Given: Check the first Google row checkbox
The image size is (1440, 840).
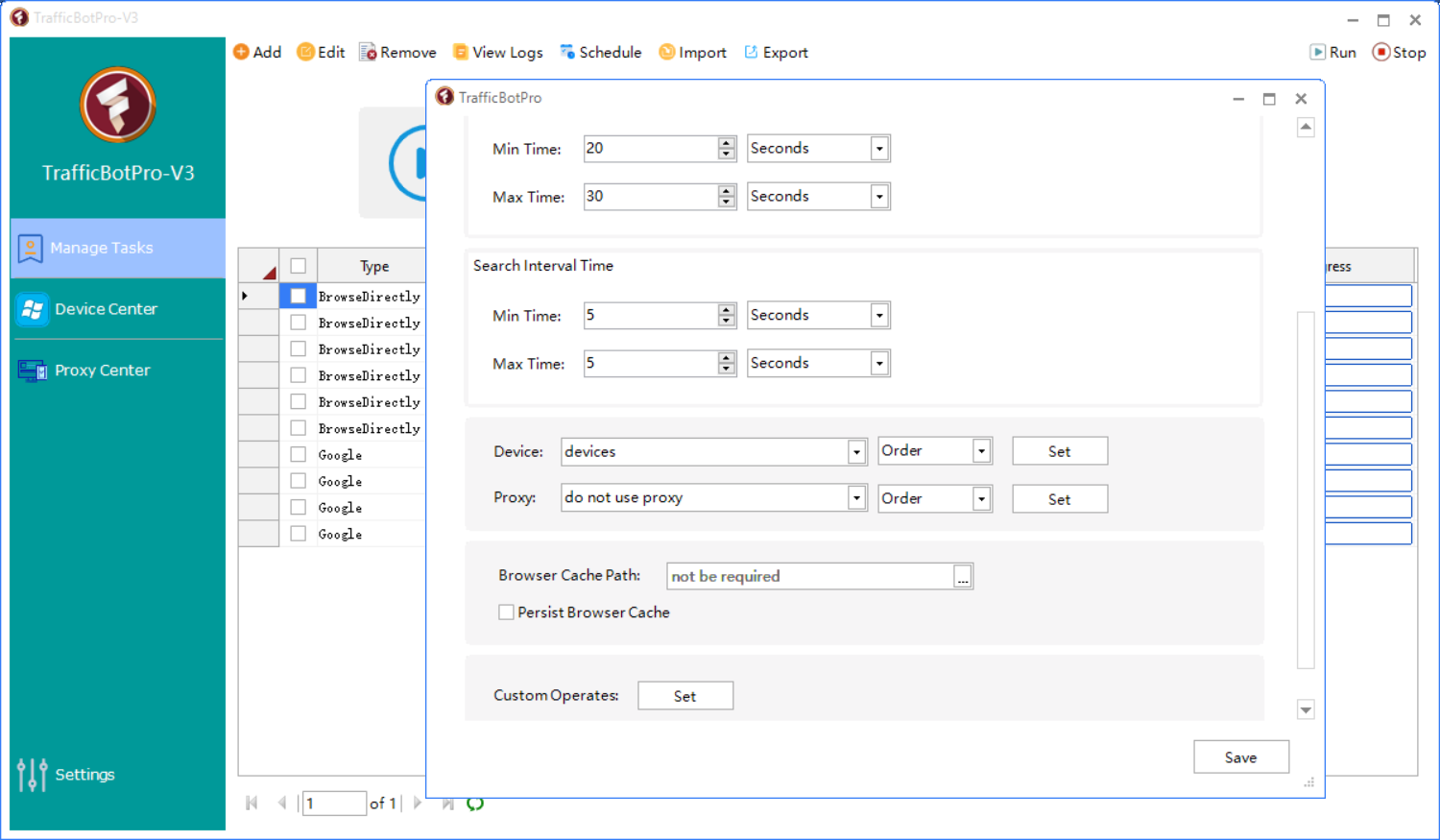Looking at the screenshot, I should point(299,454).
